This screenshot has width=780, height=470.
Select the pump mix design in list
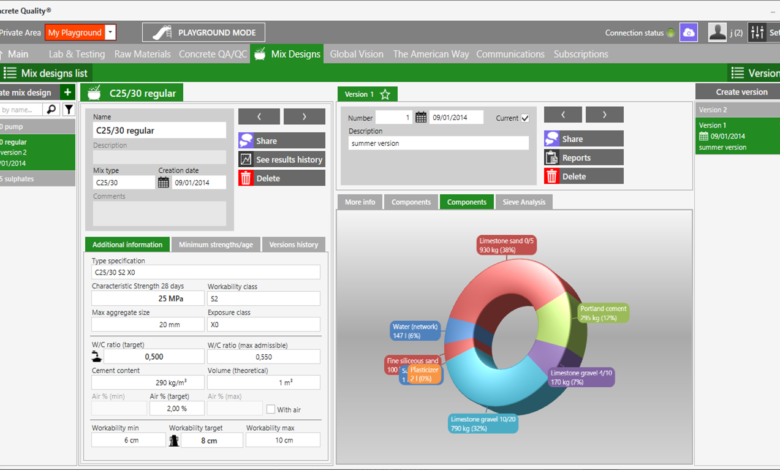click(x=37, y=126)
